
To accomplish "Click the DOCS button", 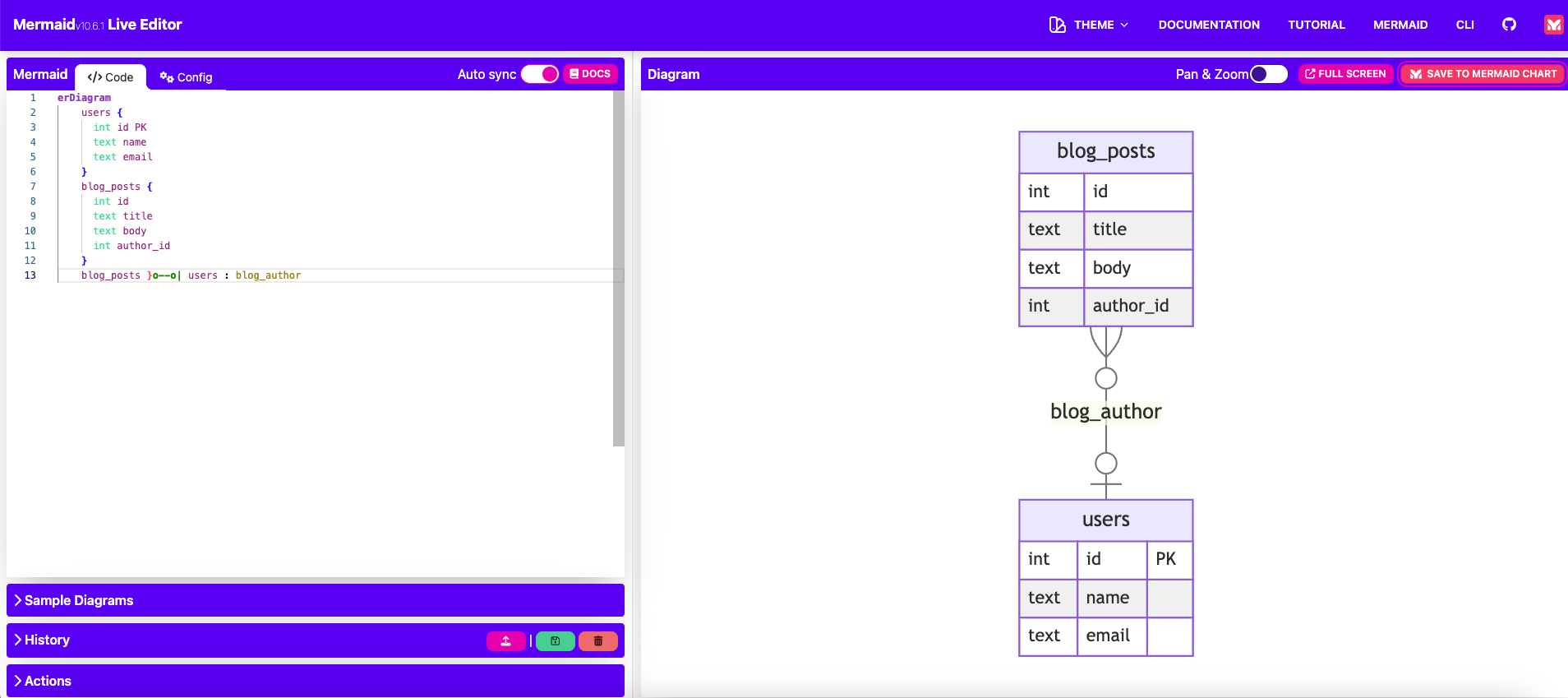I will pos(590,74).
